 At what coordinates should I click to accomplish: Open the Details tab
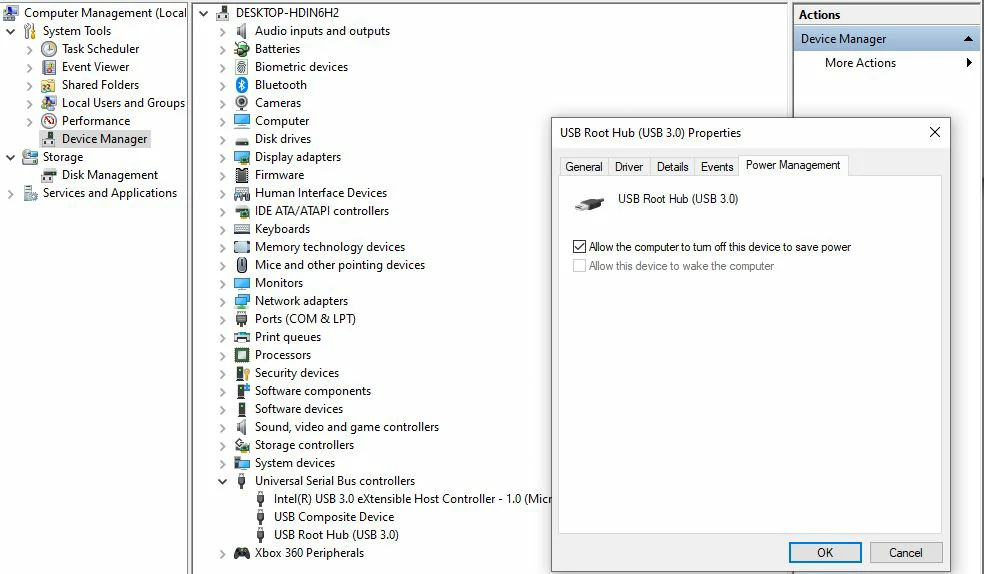point(672,166)
